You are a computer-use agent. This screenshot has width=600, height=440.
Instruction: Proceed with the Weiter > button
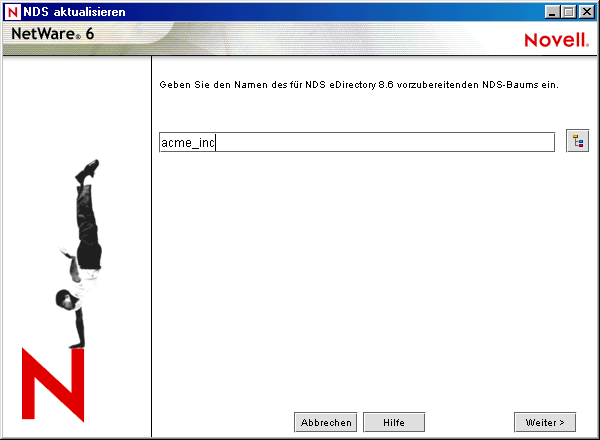(545, 422)
